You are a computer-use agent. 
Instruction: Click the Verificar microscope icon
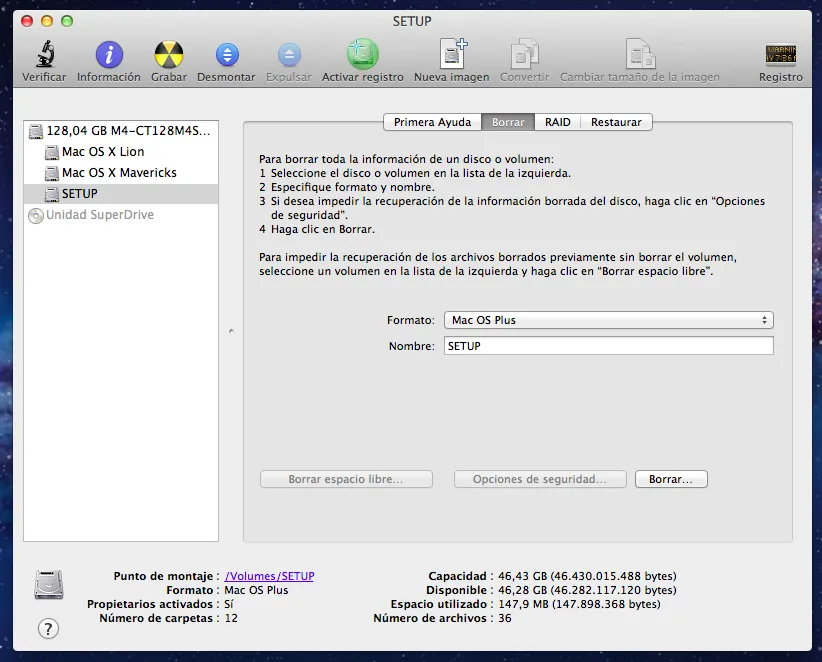click(45, 54)
